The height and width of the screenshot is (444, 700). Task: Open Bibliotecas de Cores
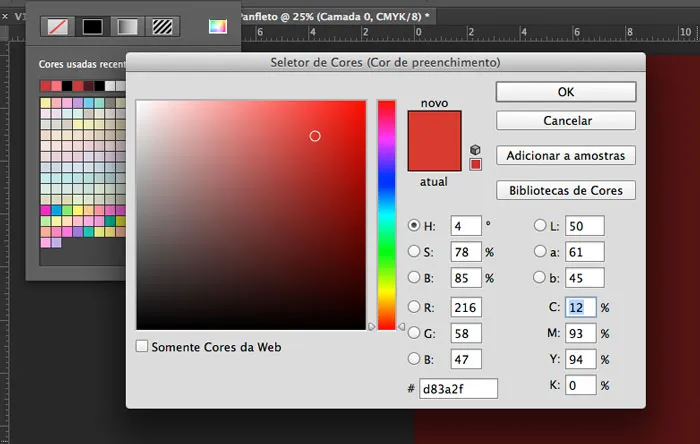coord(566,190)
